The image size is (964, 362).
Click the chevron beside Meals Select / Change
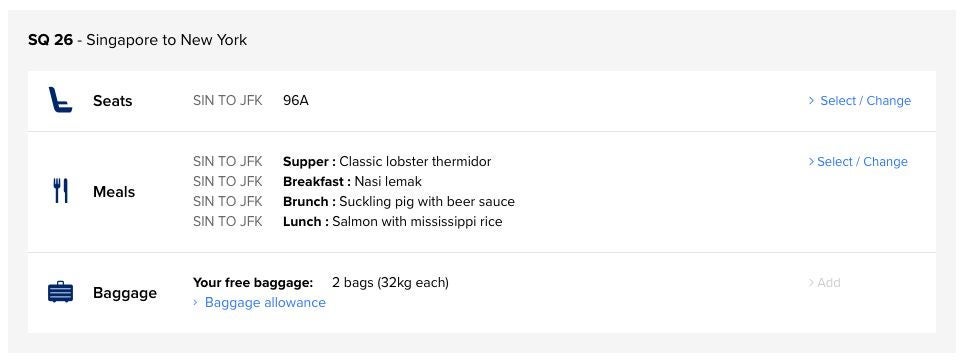pos(812,162)
